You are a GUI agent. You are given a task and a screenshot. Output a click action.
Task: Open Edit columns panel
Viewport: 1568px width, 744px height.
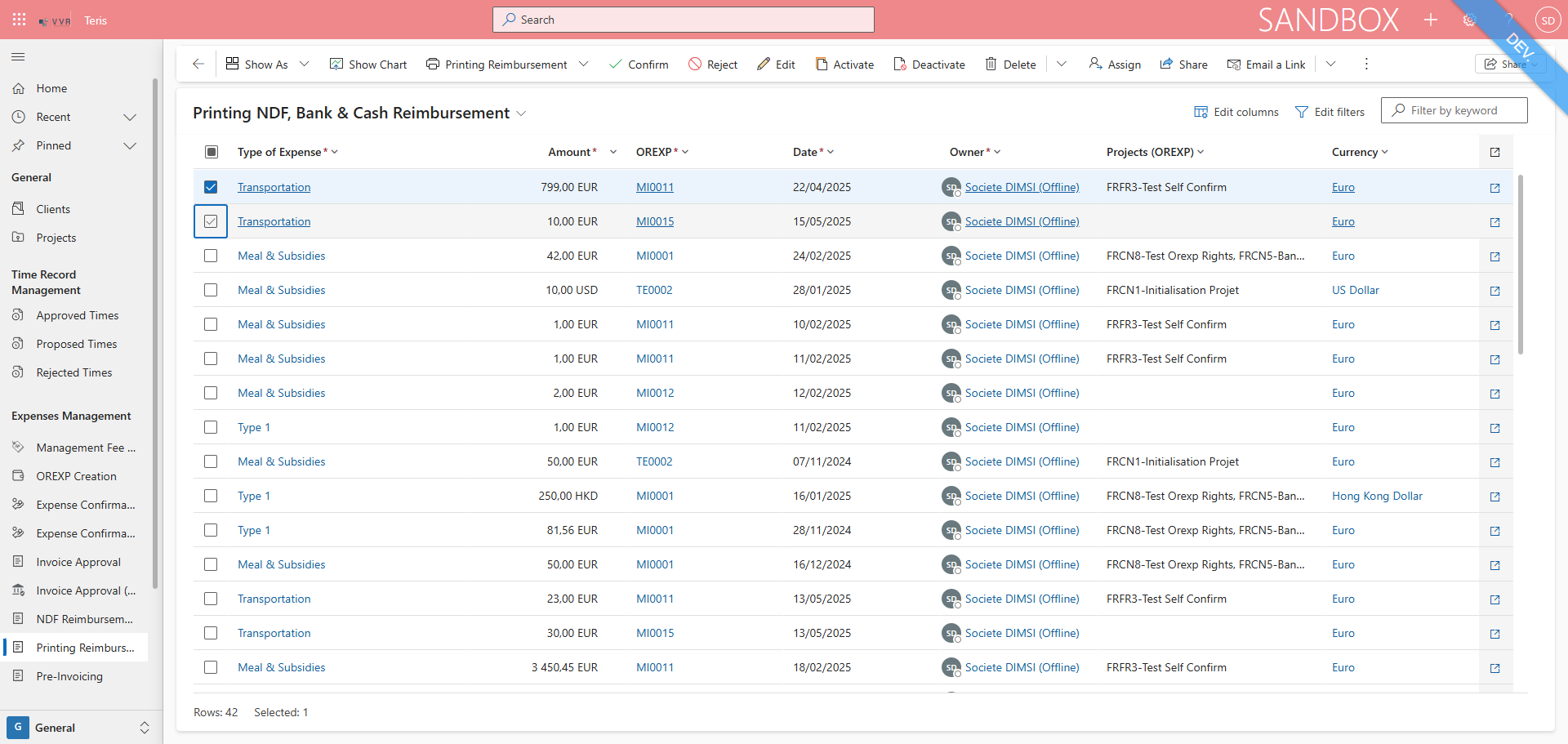[1236, 112]
